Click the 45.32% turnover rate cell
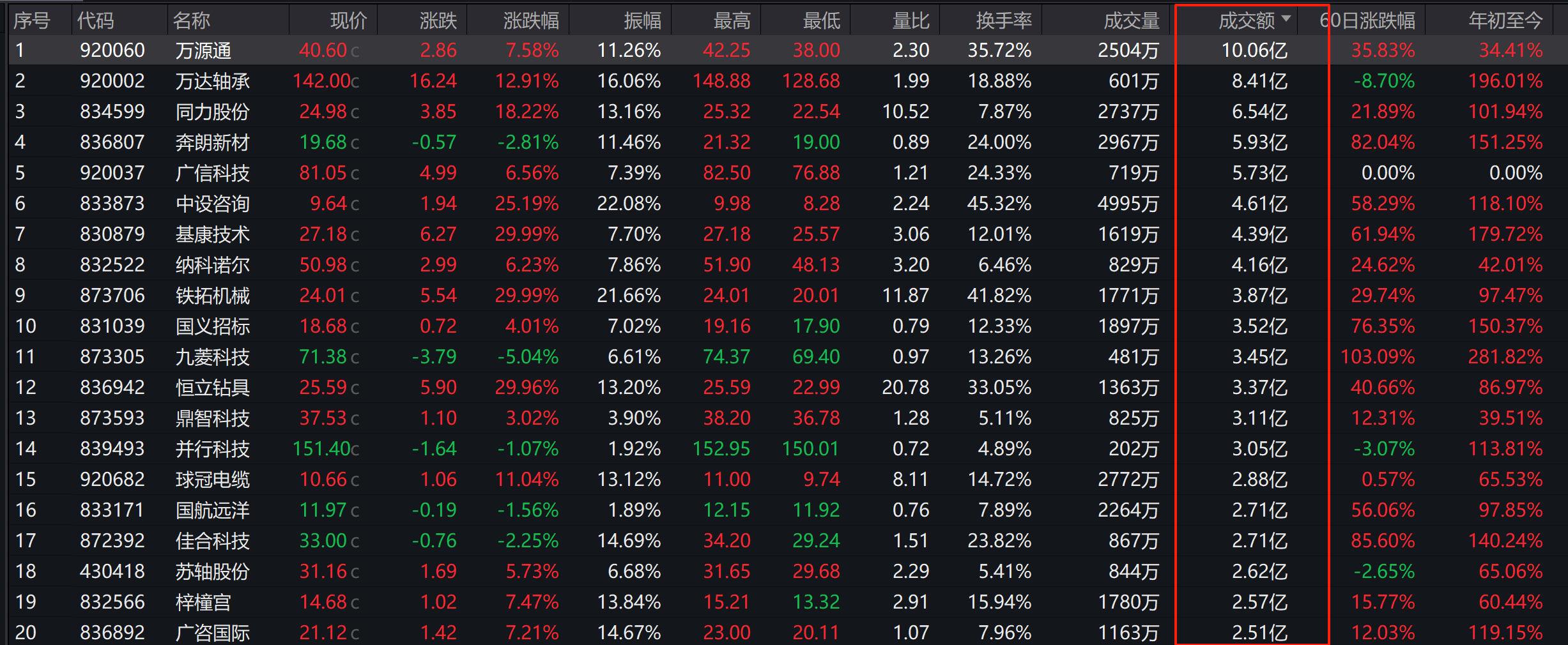The height and width of the screenshot is (645, 1568). (1000, 204)
